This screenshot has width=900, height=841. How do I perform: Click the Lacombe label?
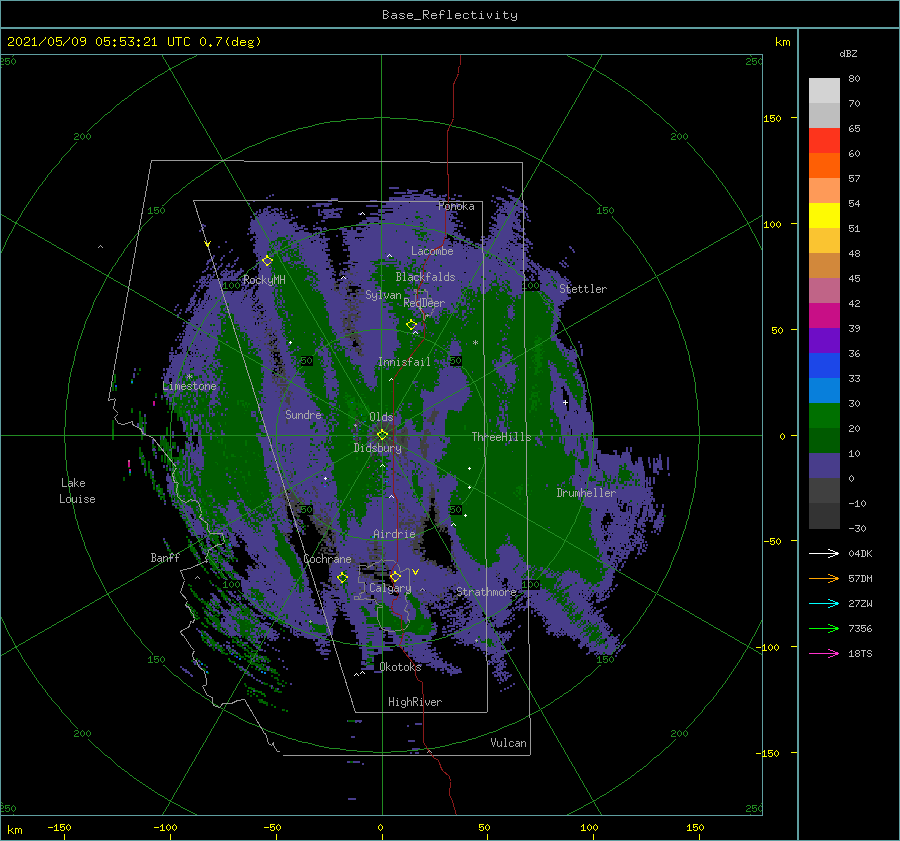pos(432,251)
